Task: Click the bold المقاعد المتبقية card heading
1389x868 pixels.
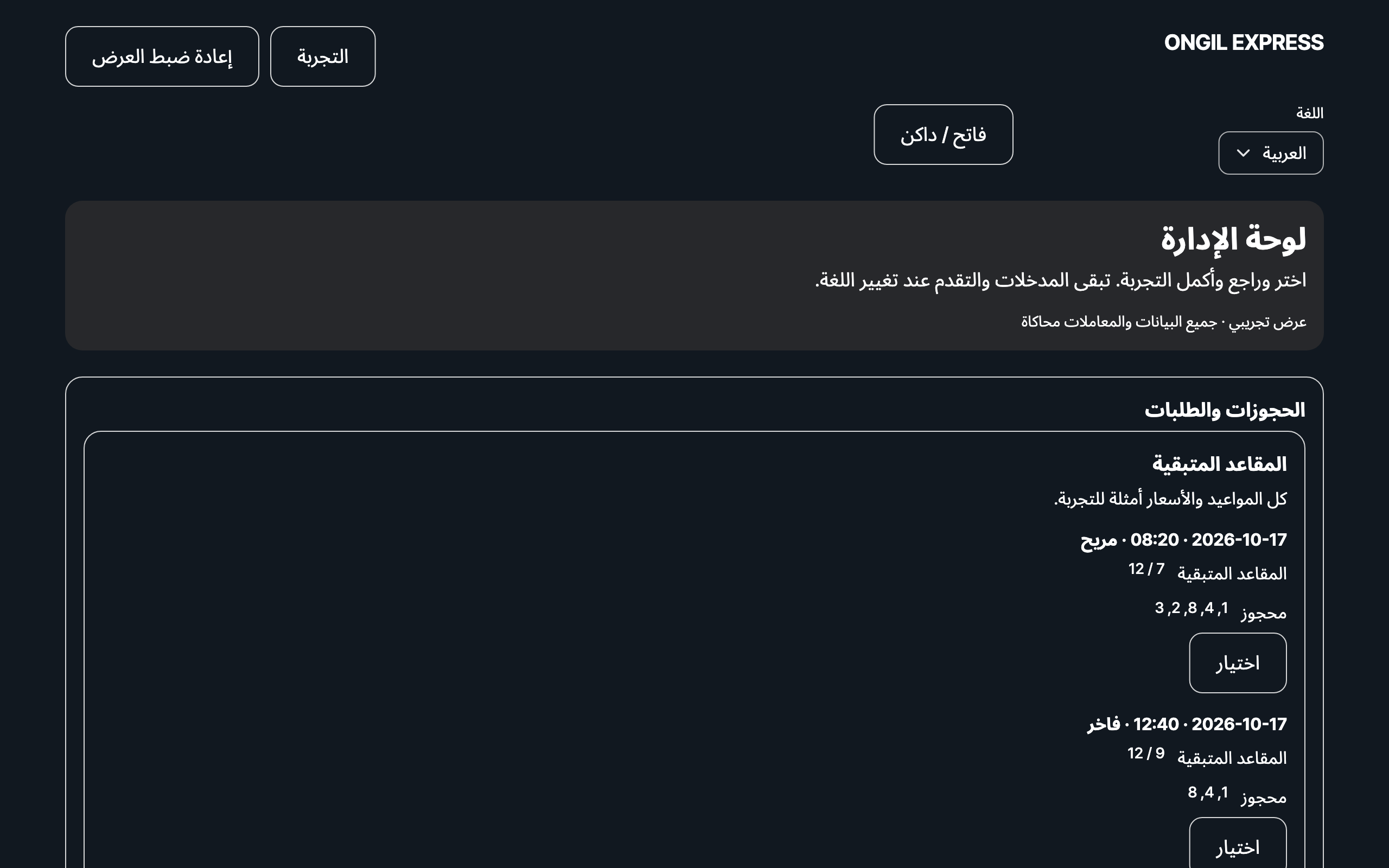Action: (x=1219, y=464)
